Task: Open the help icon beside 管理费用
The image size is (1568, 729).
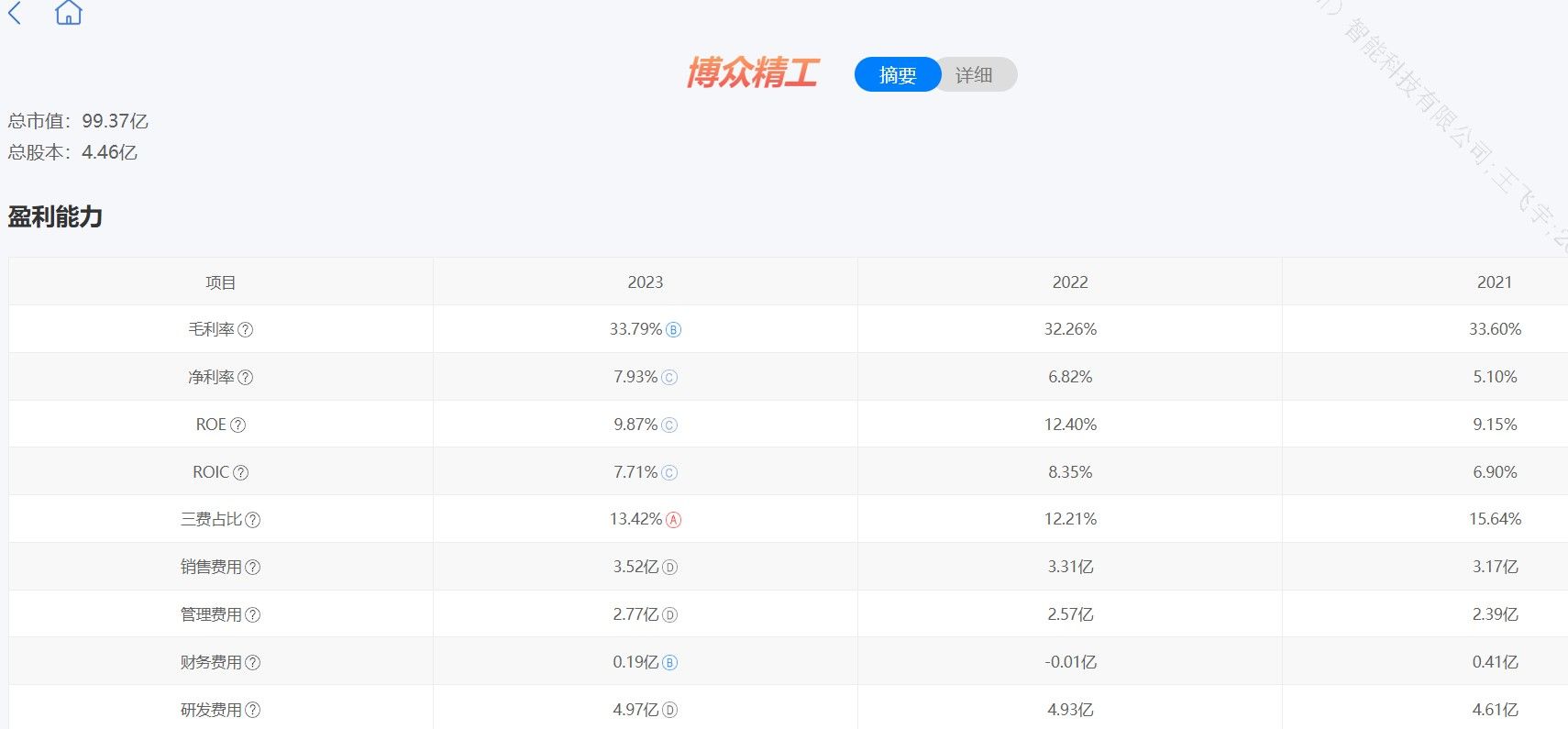Action: [x=253, y=615]
